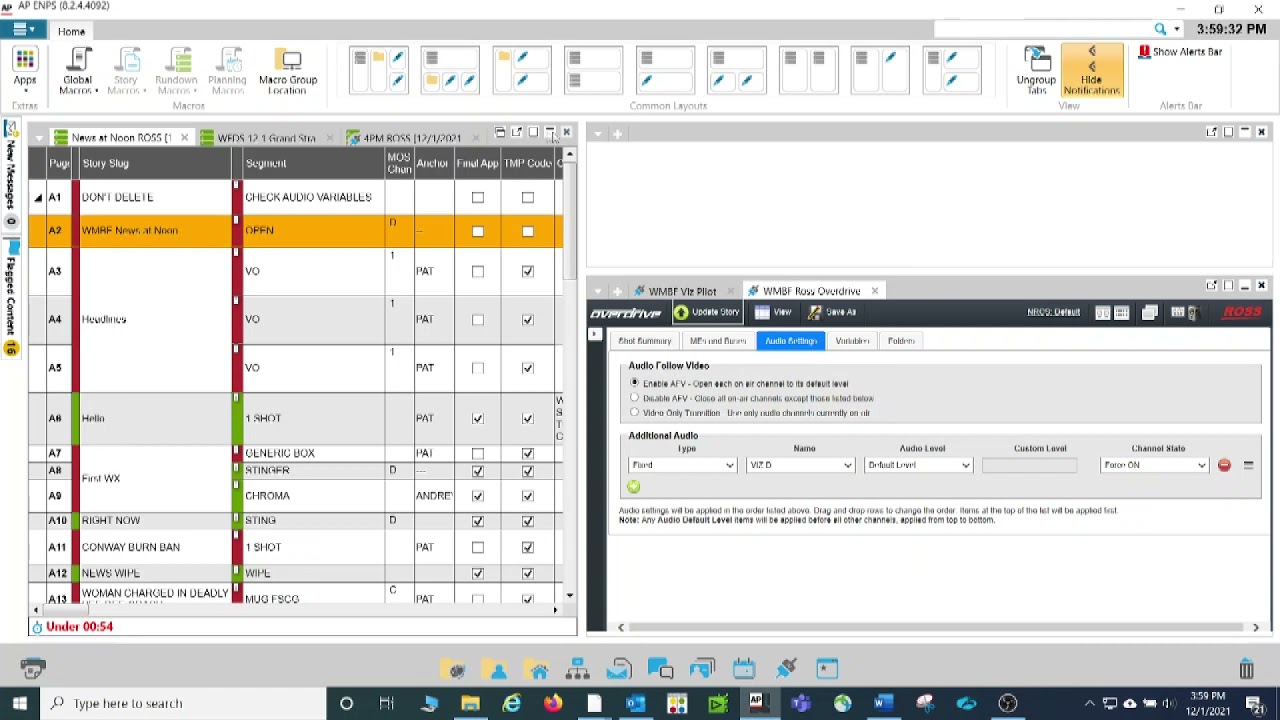Open the Folders tab
Screen dimensions: 1280x720
[x=901, y=341]
